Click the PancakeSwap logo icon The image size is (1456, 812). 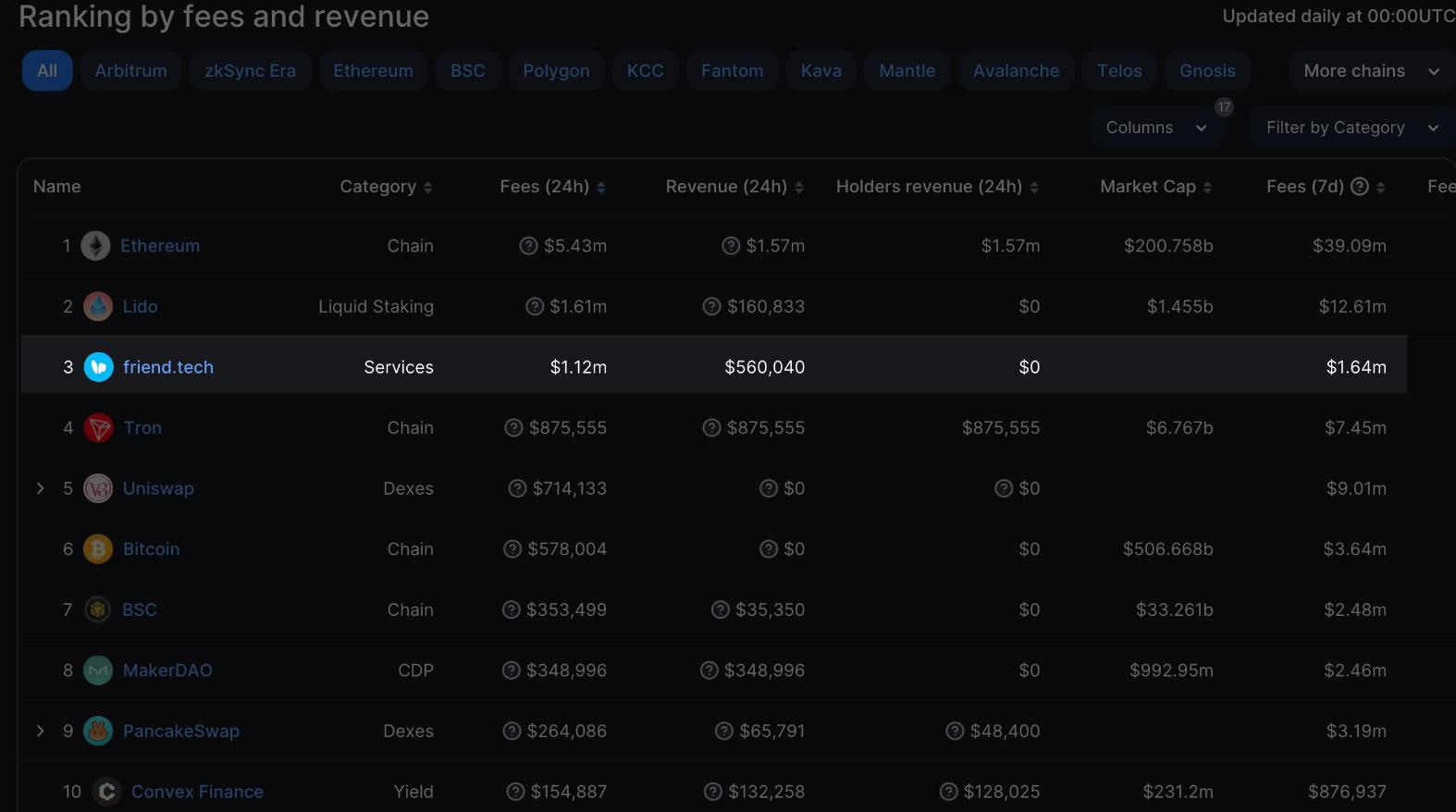(x=98, y=731)
